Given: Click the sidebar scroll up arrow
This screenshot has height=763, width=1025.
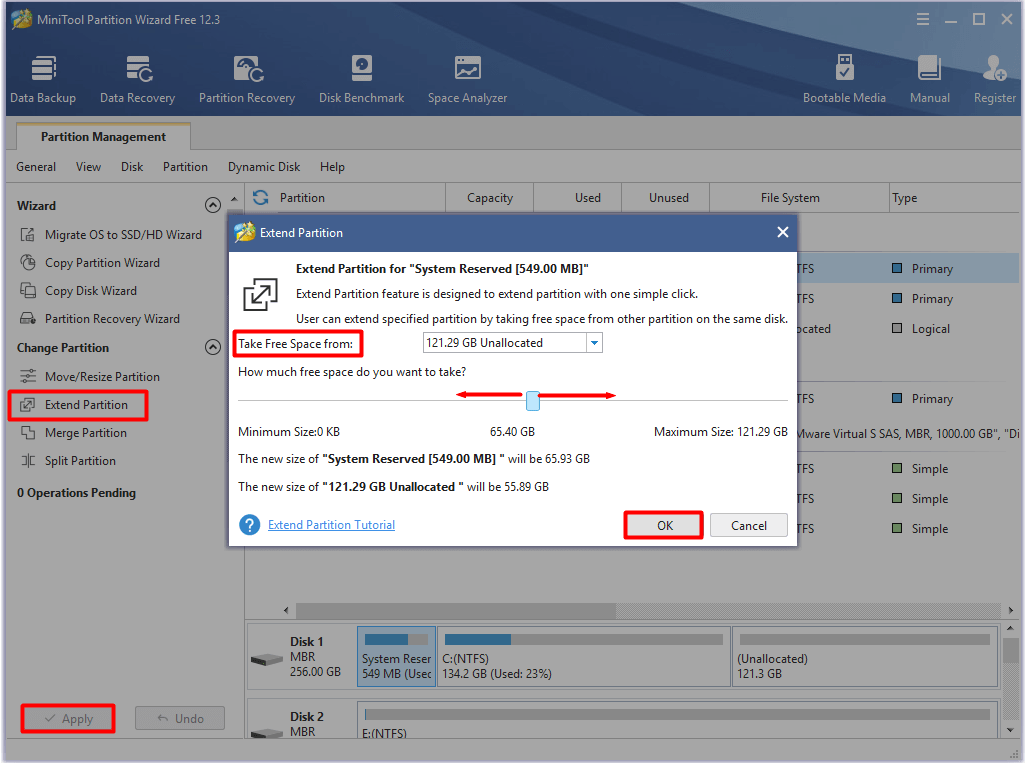Looking at the screenshot, I should click(x=234, y=199).
